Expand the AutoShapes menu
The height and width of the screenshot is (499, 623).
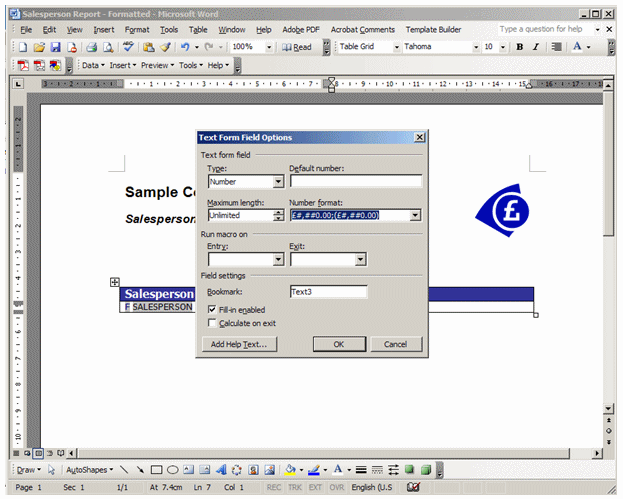point(89,470)
